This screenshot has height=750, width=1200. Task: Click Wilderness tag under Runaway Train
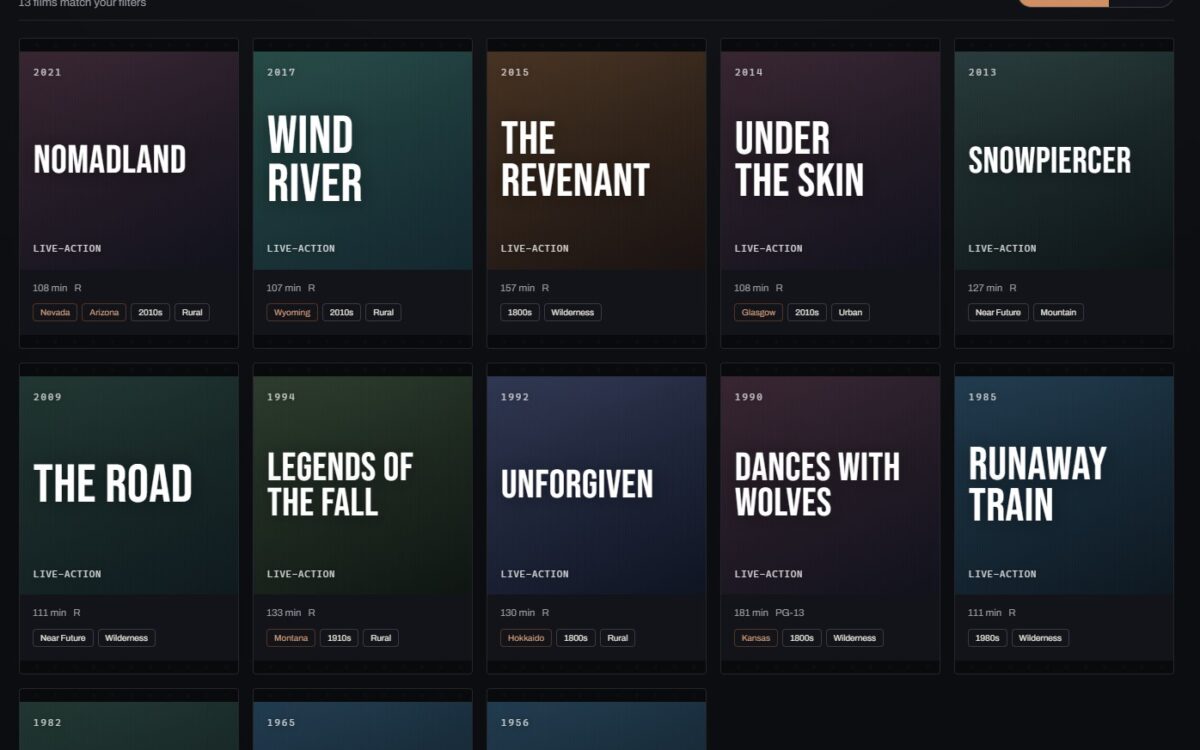[1040, 638]
